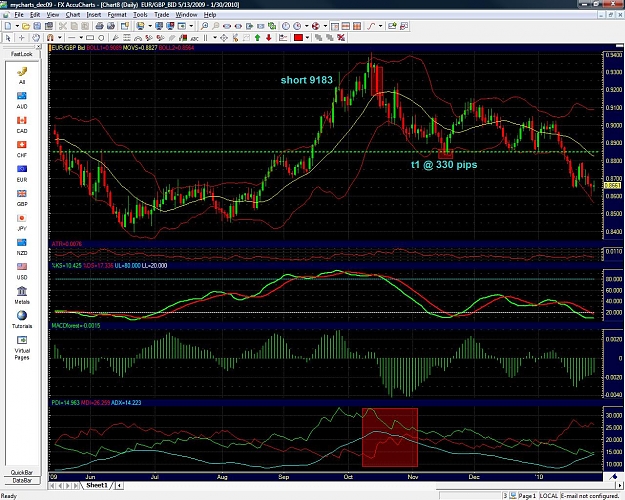Insert a green up arrow marker
Viewport: 625px width, 500px height.
point(257,38)
